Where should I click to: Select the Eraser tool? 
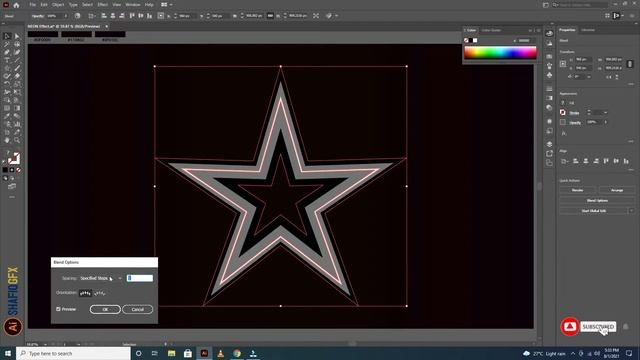(17, 76)
